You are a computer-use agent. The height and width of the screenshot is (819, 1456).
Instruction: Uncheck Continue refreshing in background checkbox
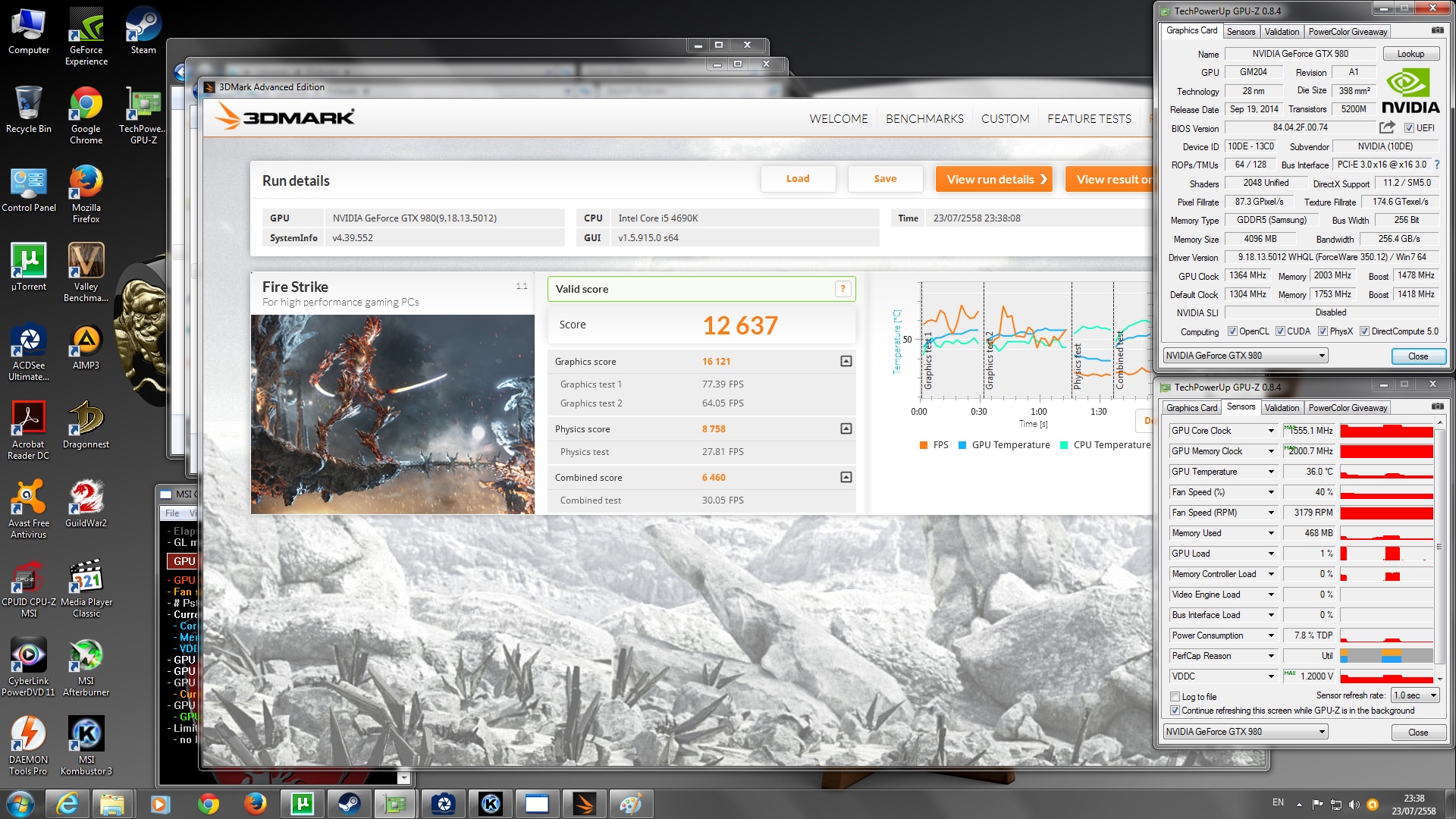click(1175, 711)
